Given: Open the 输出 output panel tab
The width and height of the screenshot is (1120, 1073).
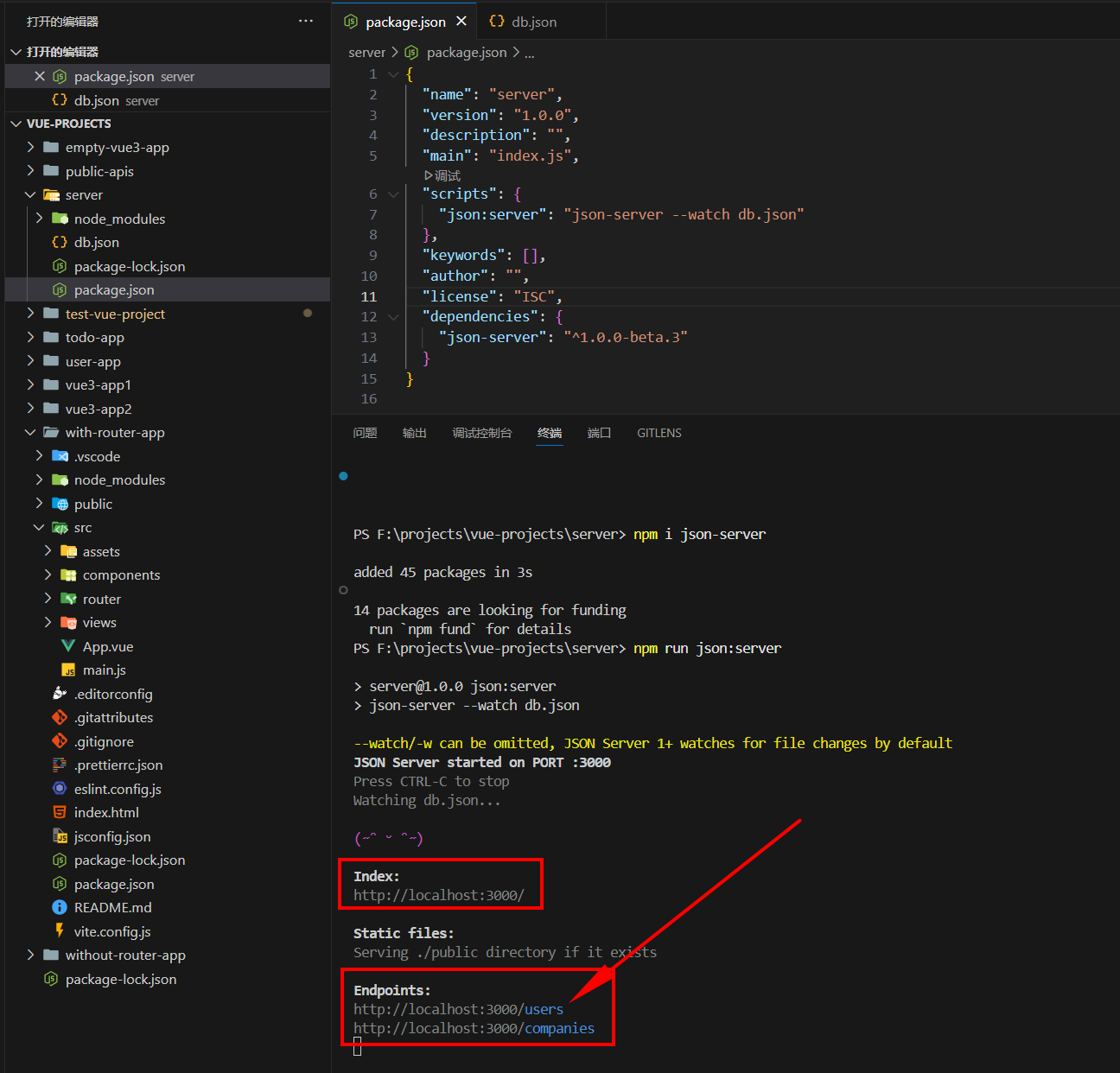Looking at the screenshot, I should point(415,433).
